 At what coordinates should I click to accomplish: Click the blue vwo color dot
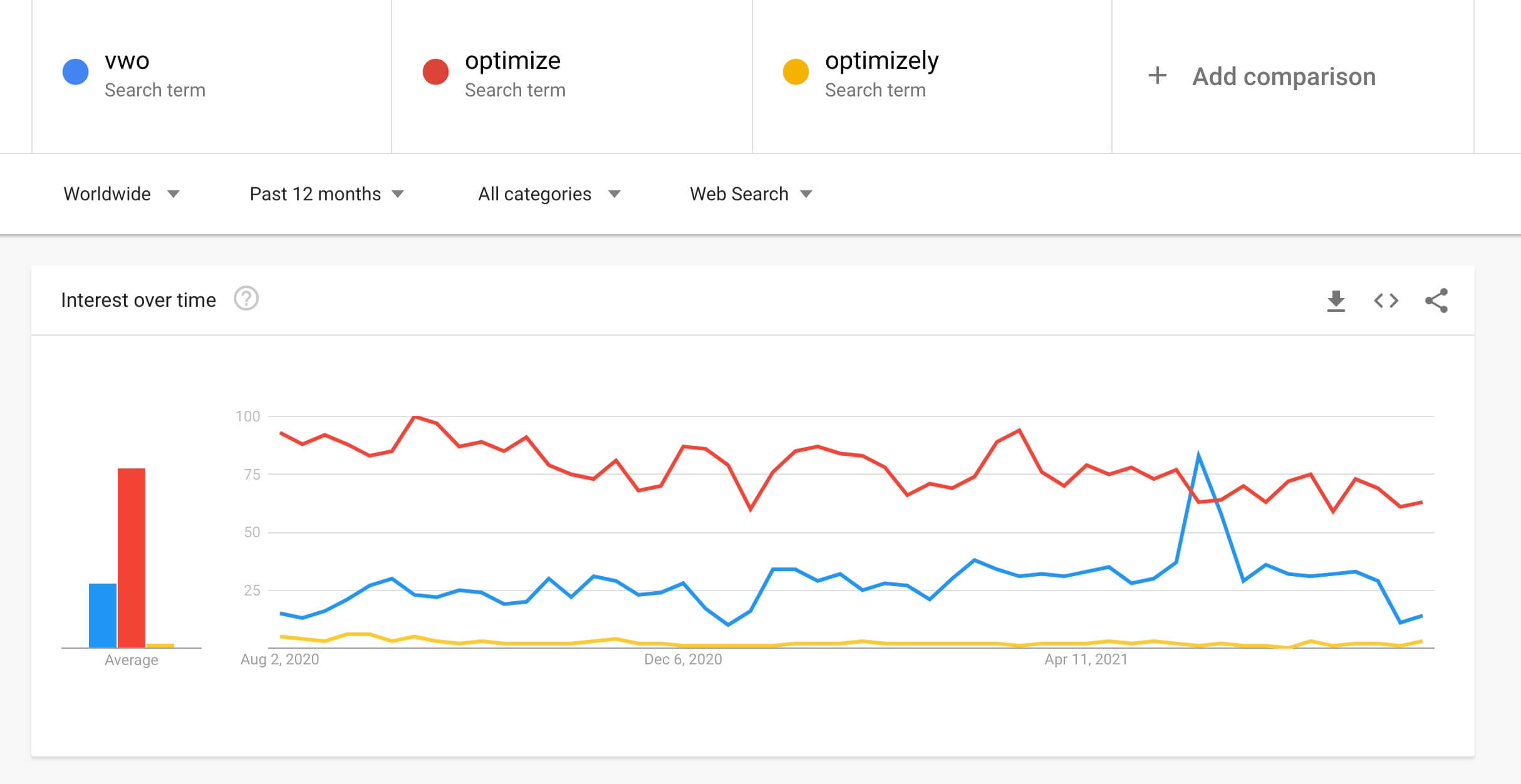point(75,71)
